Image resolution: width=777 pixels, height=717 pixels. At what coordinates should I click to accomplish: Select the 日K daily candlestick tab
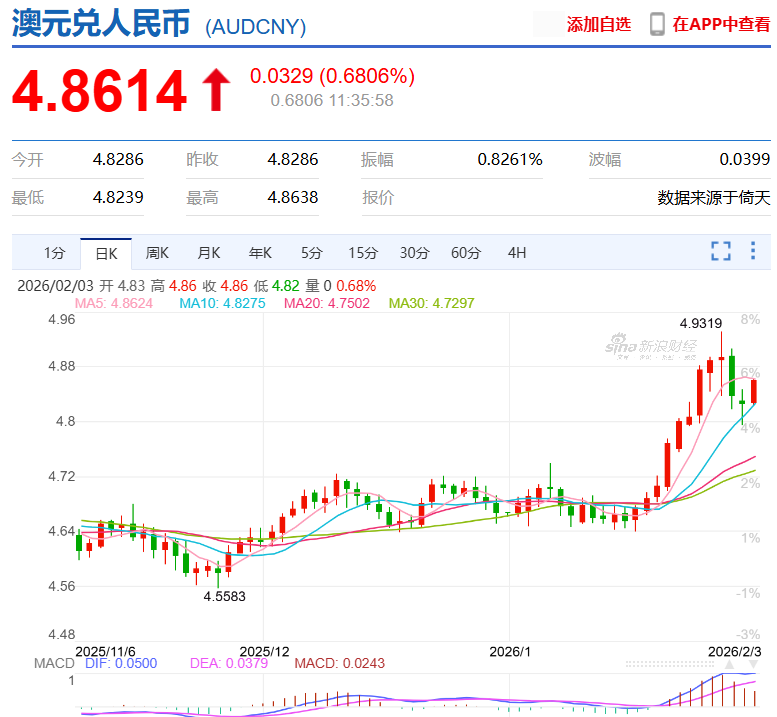106,253
